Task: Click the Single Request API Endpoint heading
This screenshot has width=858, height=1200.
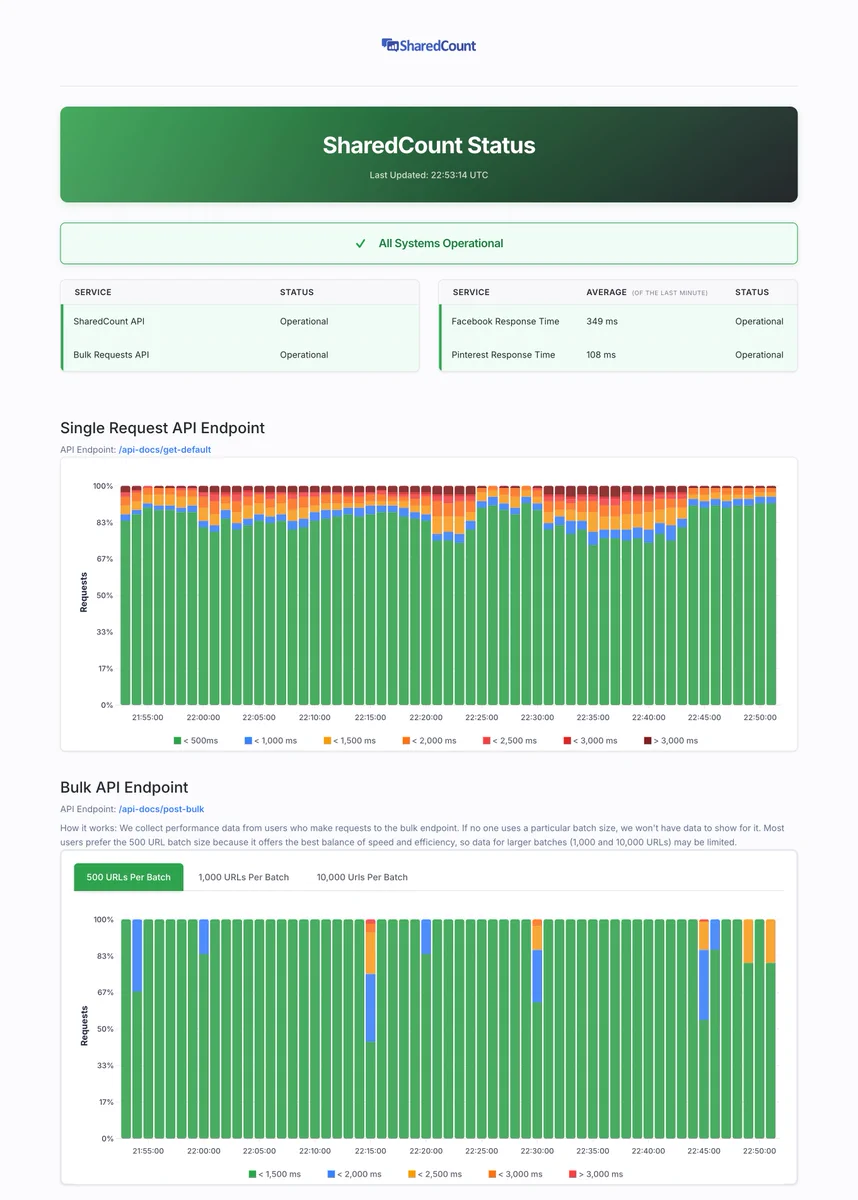Action: [x=162, y=428]
